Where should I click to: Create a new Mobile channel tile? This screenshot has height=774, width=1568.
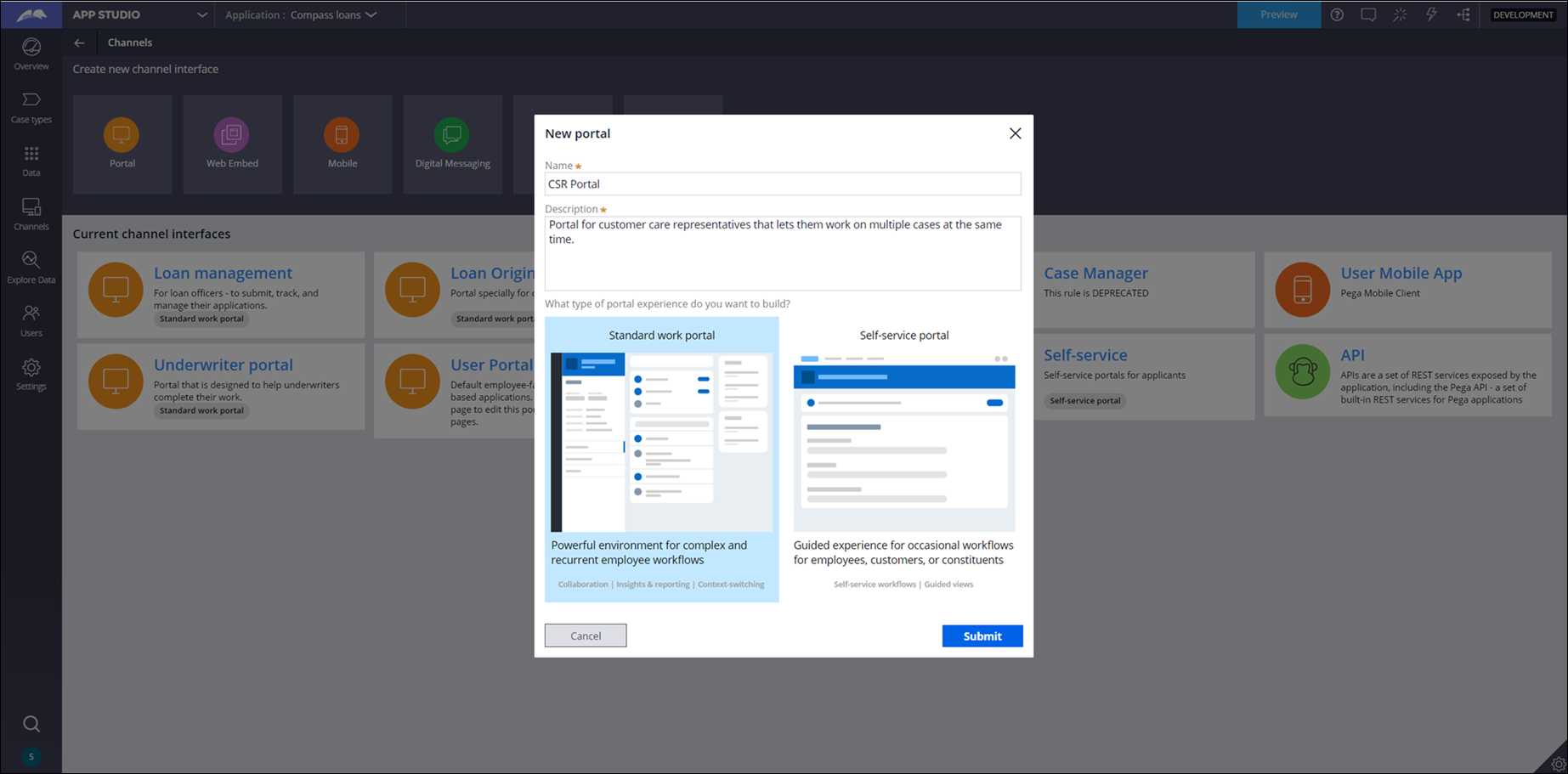click(x=342, y=144)
